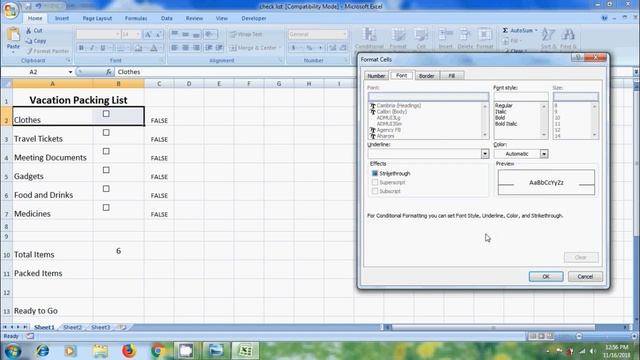Click the horizontal scrollbar of the sheet
The height and width of the screenshot is (360, 640).
(493, 327)
